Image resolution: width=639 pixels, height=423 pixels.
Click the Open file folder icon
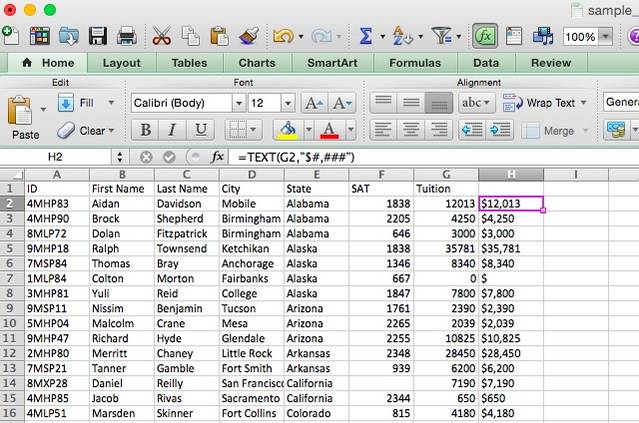69,36
